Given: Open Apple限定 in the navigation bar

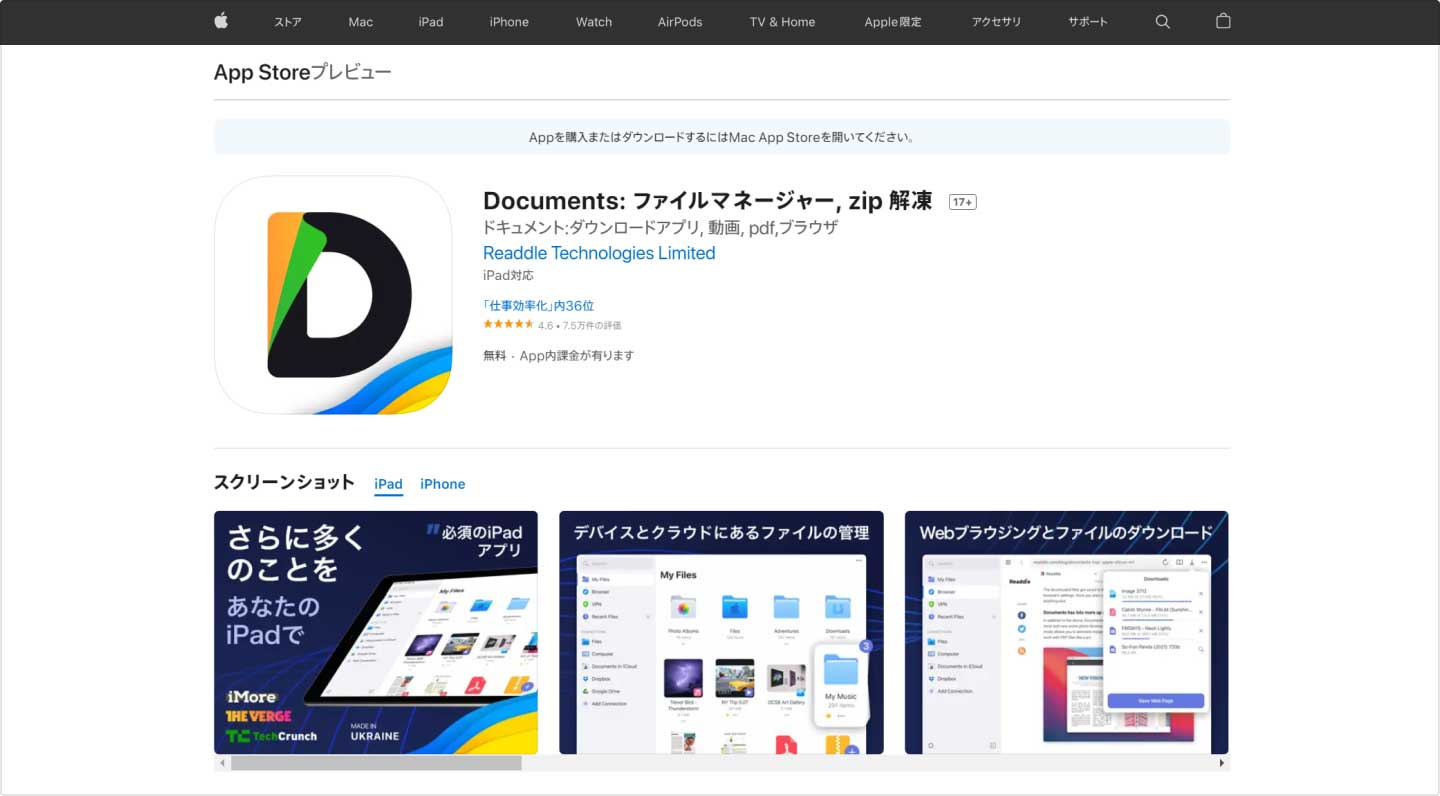Looking at the screenshot, I should click(893, 22).
